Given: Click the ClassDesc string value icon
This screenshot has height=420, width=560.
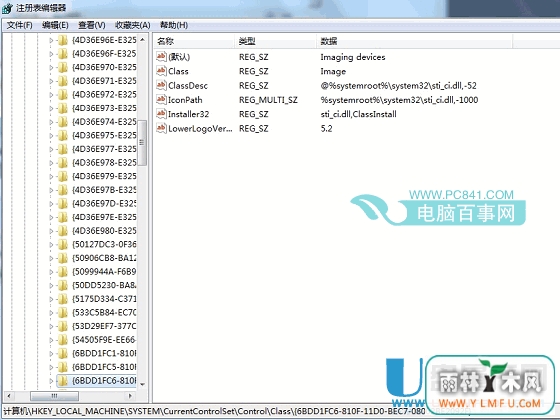Looking at the screenshot, I should (161, 85).
